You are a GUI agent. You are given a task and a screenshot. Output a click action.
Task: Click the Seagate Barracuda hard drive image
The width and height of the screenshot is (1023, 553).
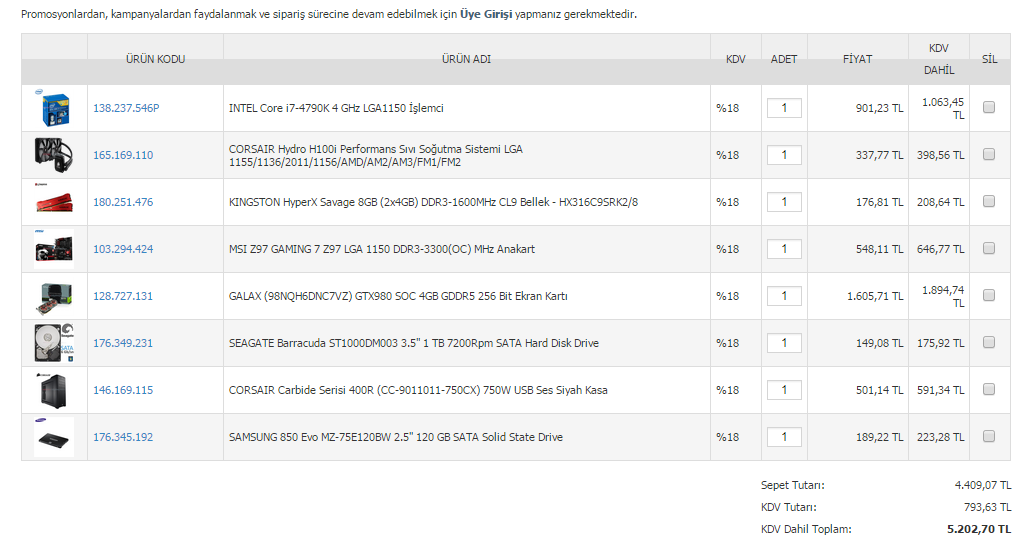[54, 343]
